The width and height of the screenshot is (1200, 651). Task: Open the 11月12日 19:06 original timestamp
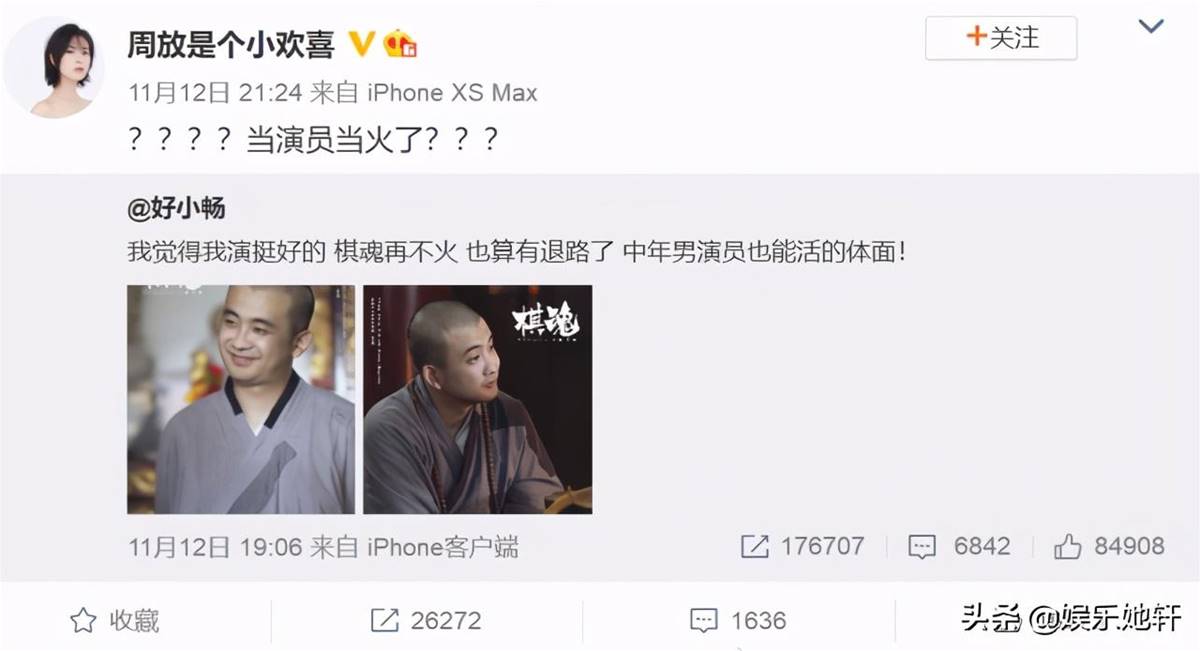[x=215, y=547]
